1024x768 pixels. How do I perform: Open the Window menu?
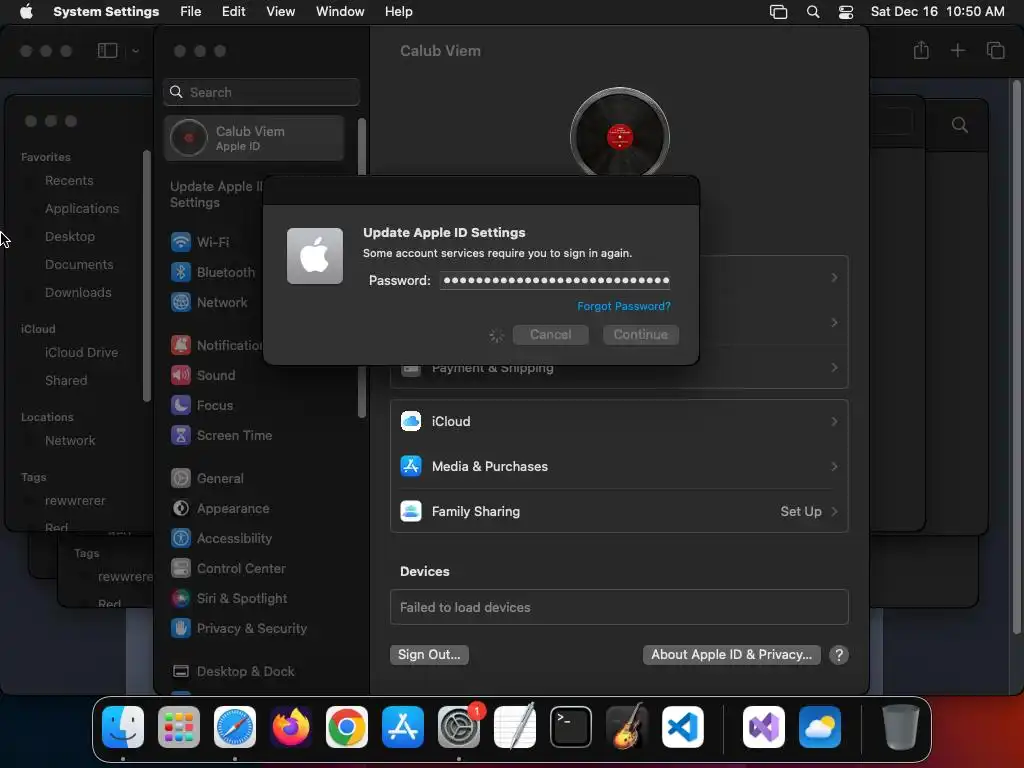[340, 12]
